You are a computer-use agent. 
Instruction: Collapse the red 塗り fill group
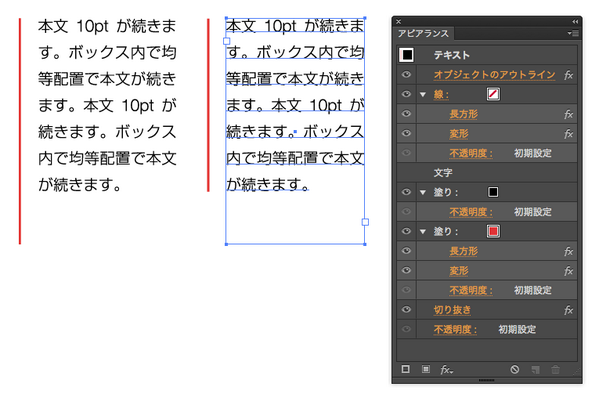(x=423, y=232)
